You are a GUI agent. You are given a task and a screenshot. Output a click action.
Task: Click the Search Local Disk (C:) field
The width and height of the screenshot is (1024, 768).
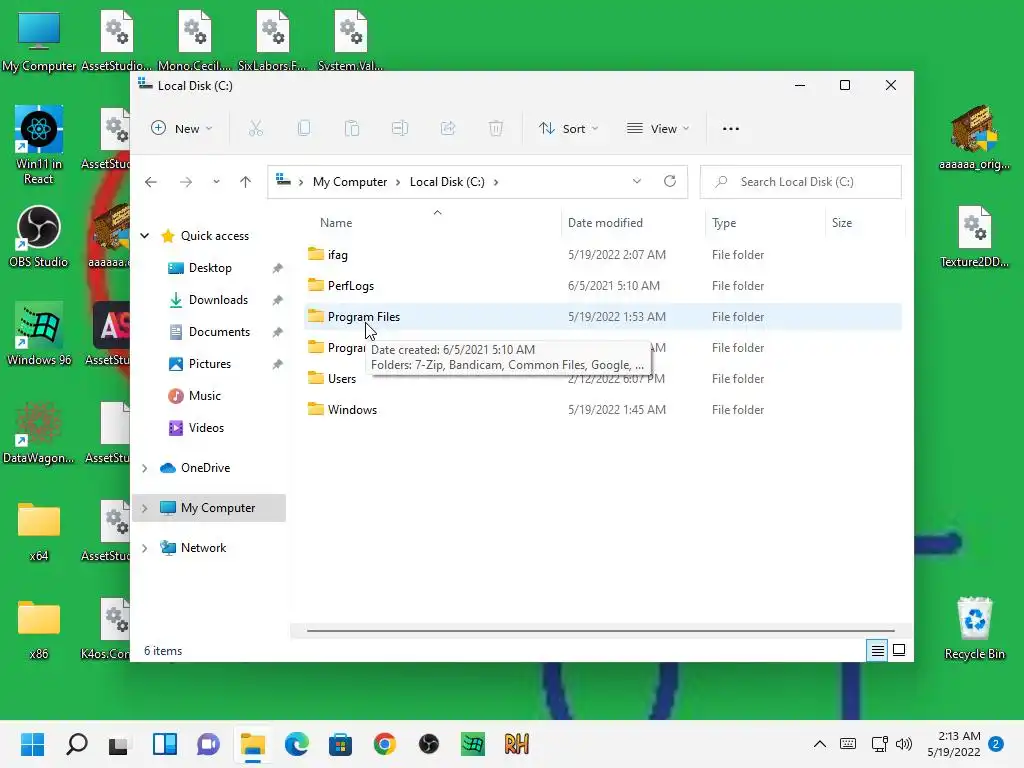tap(801, 182)
